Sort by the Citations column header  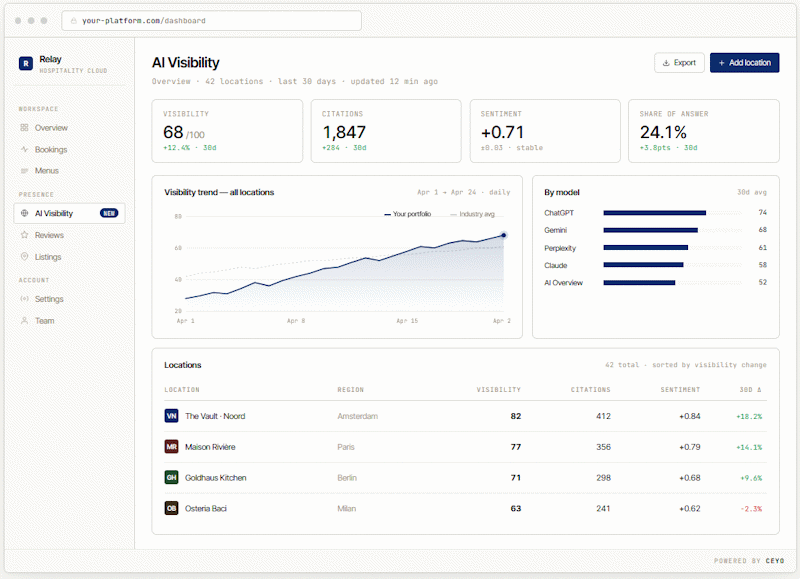point(590,390)
